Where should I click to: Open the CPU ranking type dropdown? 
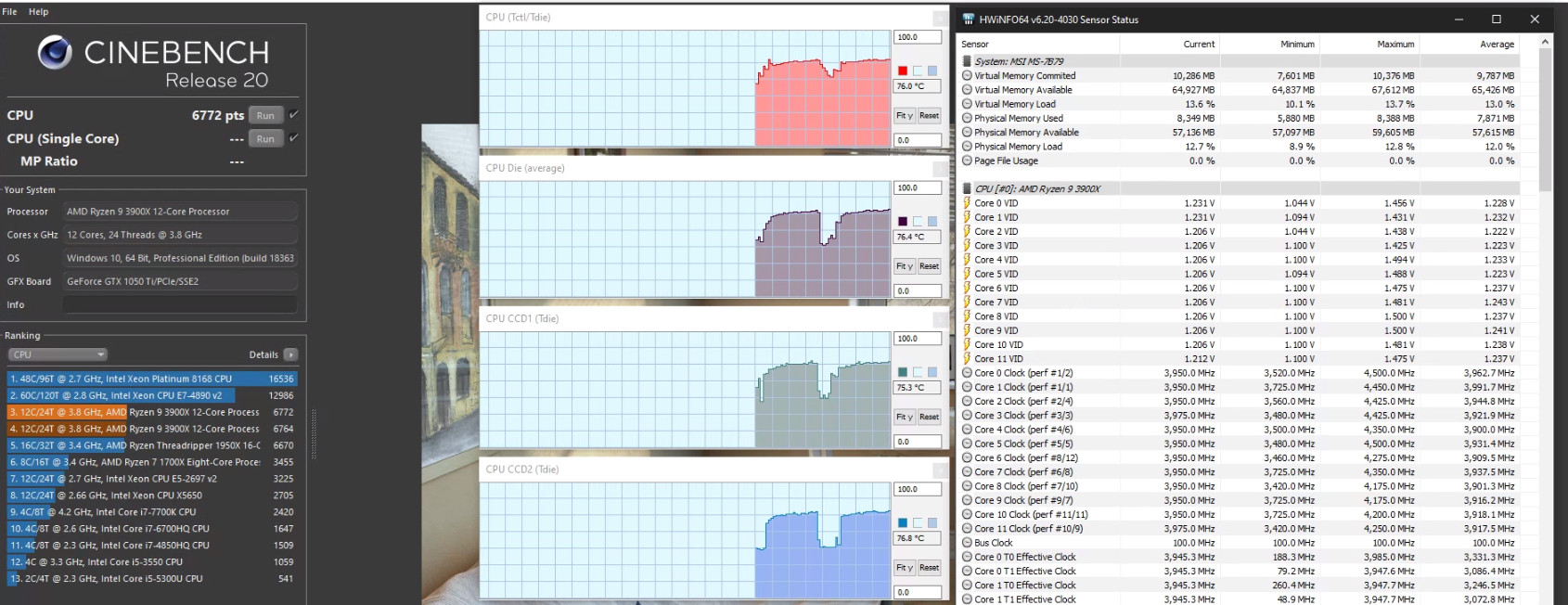[58, 354]
